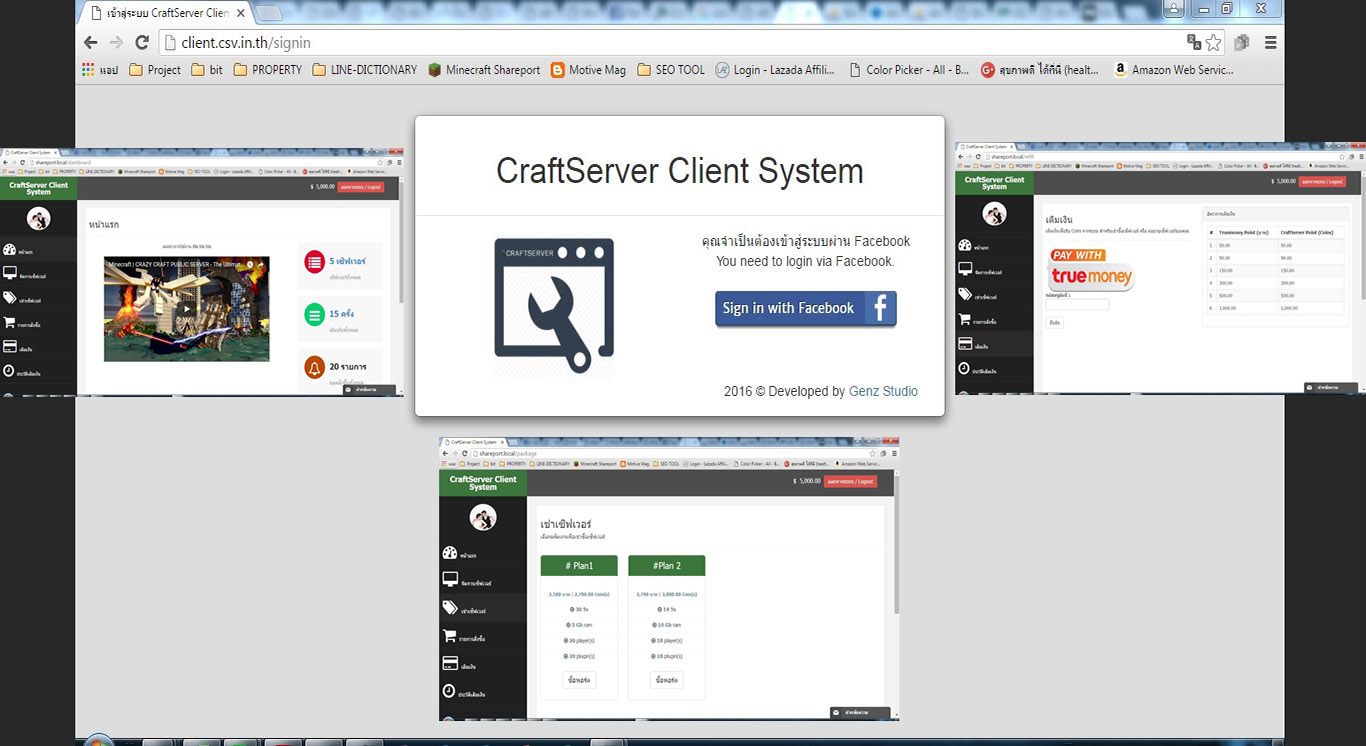Expand the PROPERTY bookmark folder
The height and width of the screenshot is (746, 1366).
(x=267, y=70)
